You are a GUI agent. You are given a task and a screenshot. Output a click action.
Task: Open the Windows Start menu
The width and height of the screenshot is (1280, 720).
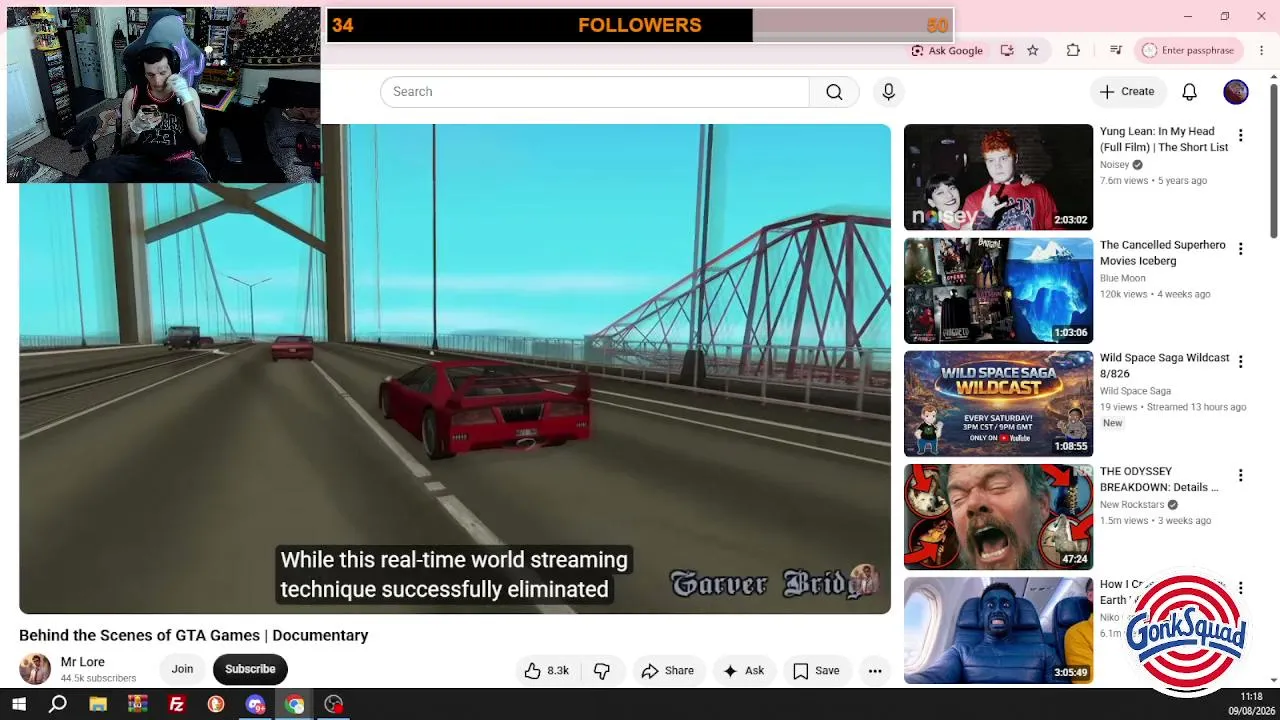[18, 705]
